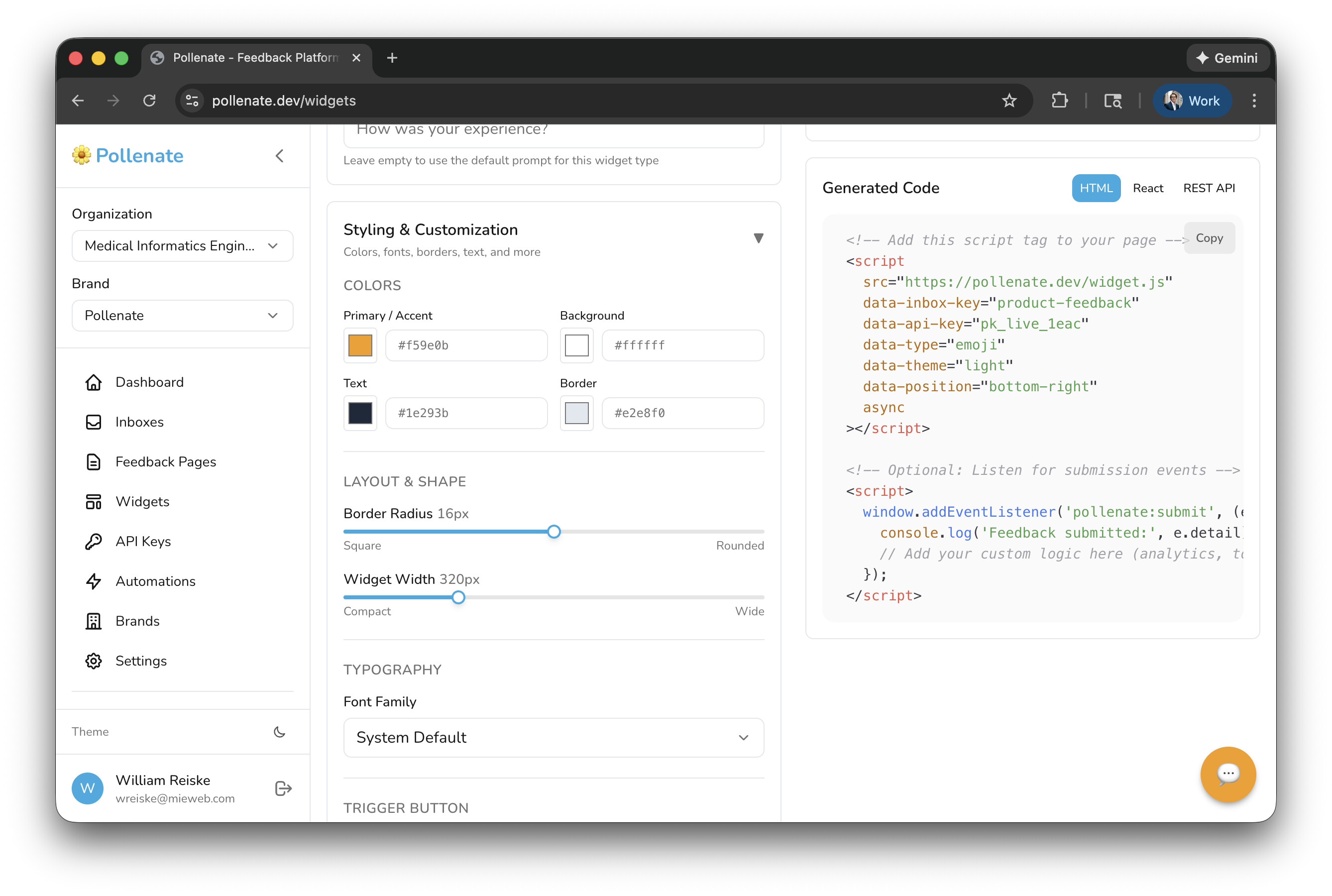Click the Dashboard home icon in sidebar
Viewport: 1332px width, 896px height.
click(x=93, y=382)
